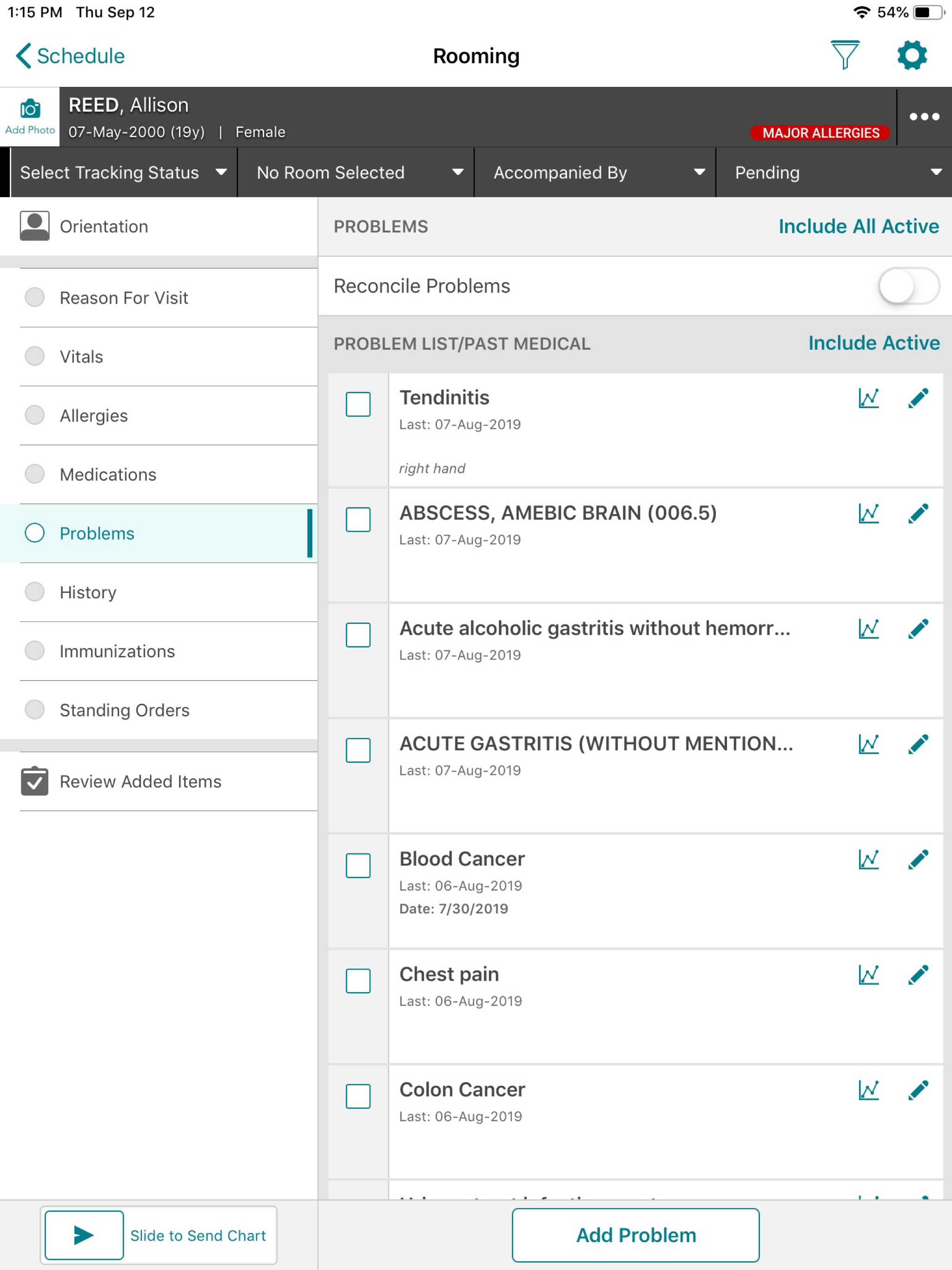Check the ACUTE GASTRITIS checkbox
This screenshot has width=952, height=1270.
pos(358,750)
